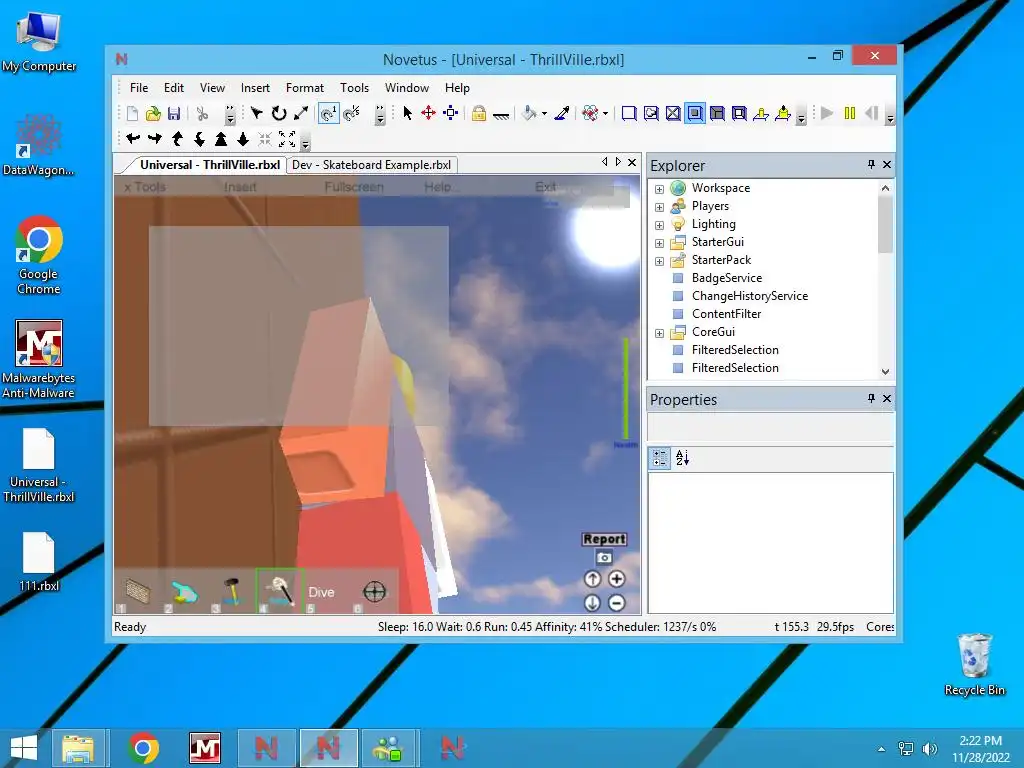
Task: Pause the simulation with yellow bars
Action: (850, 114)
